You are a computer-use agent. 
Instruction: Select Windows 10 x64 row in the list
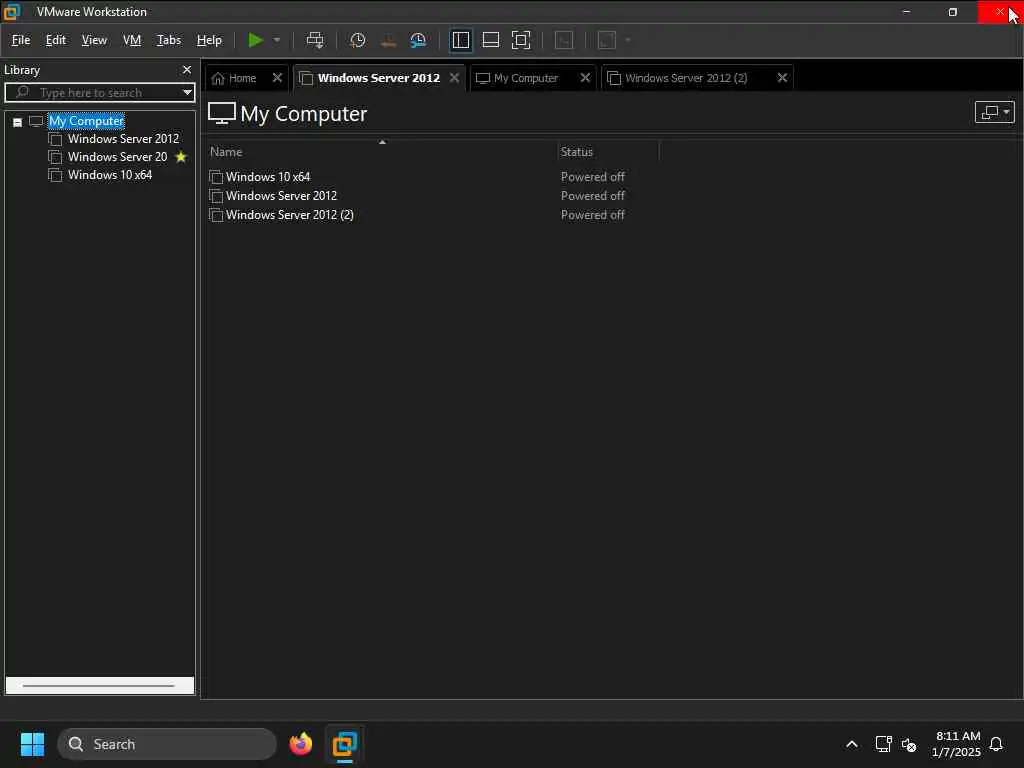click(x=268, y=176)
